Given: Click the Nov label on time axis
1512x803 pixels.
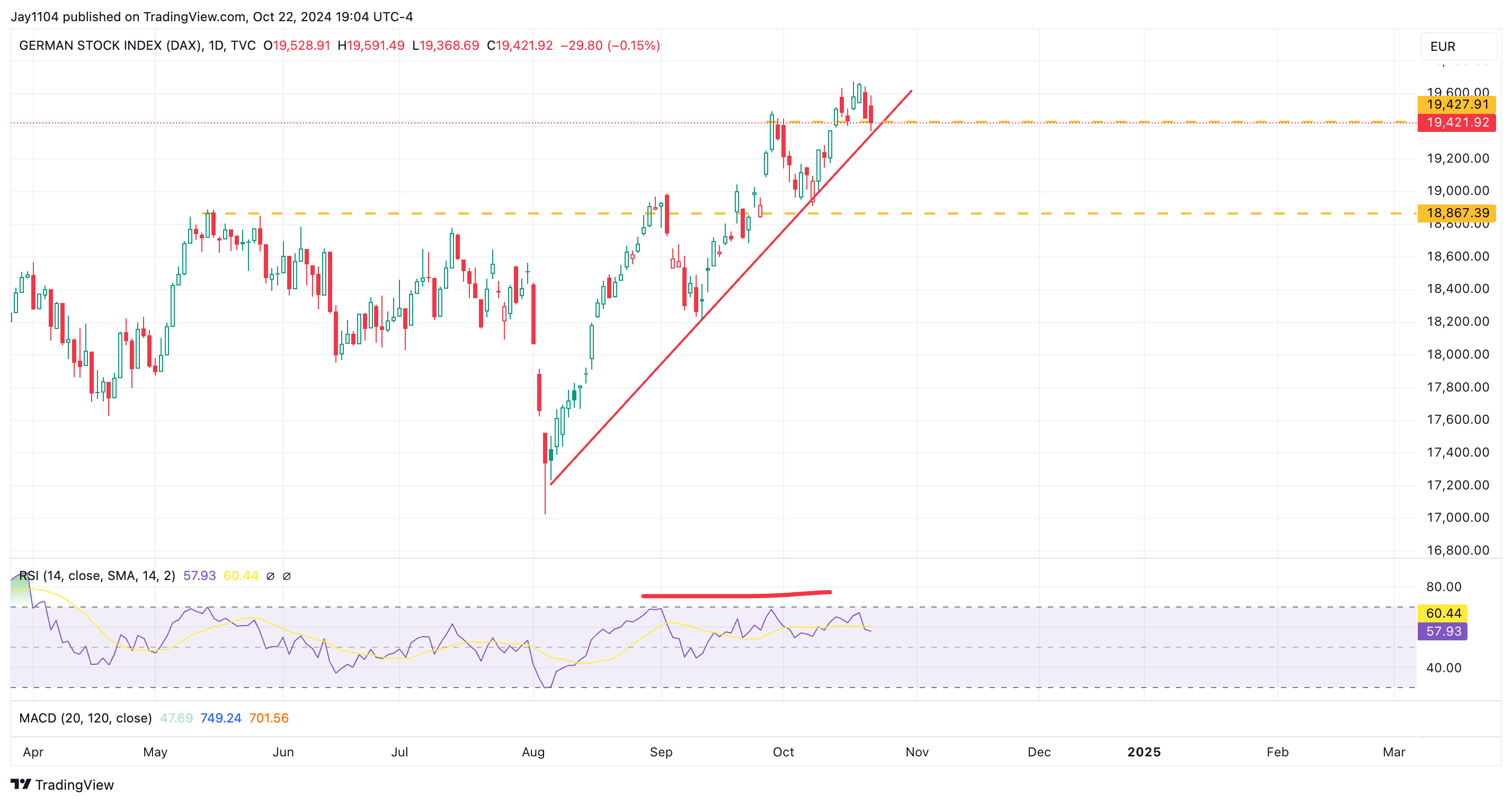Looking at the screenshot, I should click(918, 753).
